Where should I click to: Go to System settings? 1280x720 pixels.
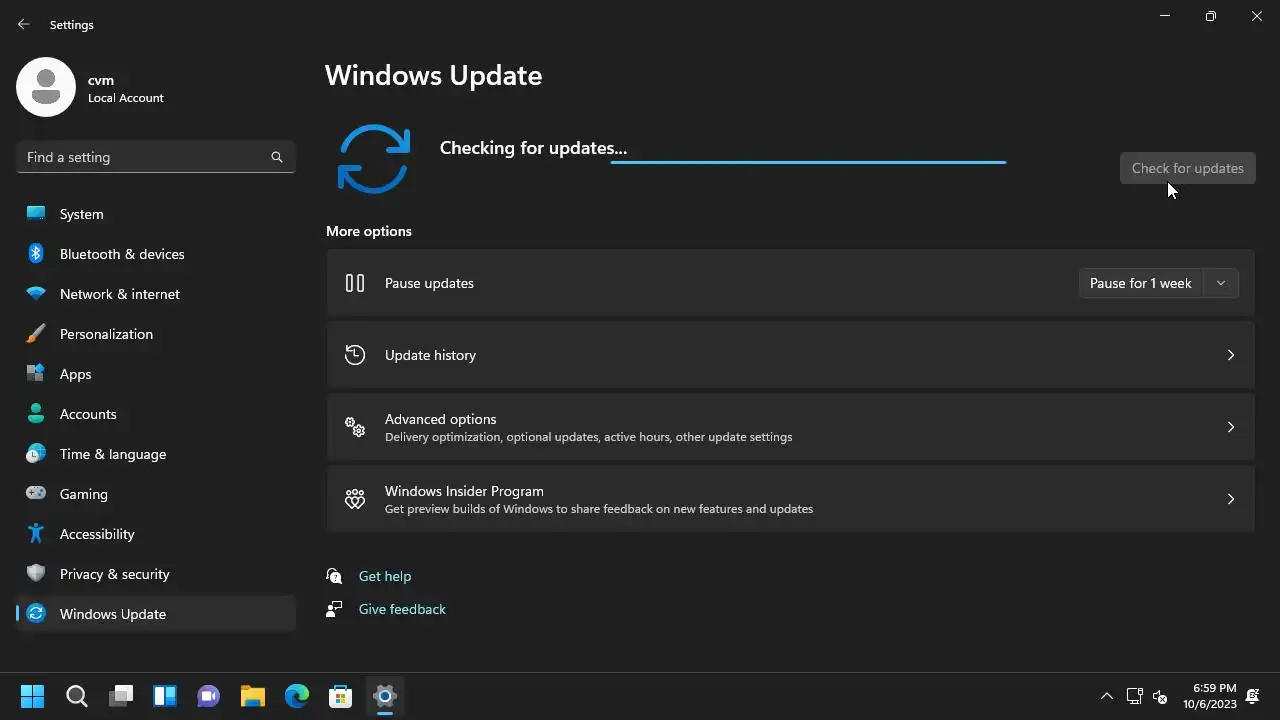coord(82,214)
